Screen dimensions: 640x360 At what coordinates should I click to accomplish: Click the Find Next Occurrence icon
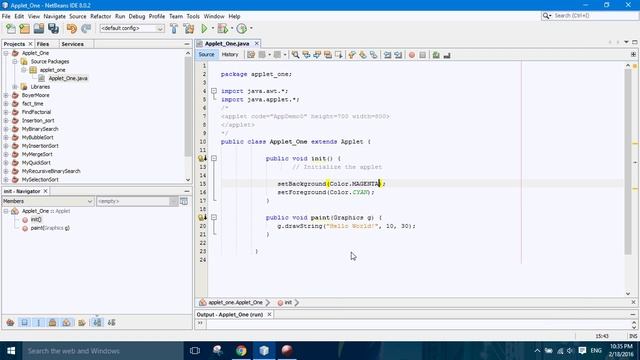coord(317,55)
